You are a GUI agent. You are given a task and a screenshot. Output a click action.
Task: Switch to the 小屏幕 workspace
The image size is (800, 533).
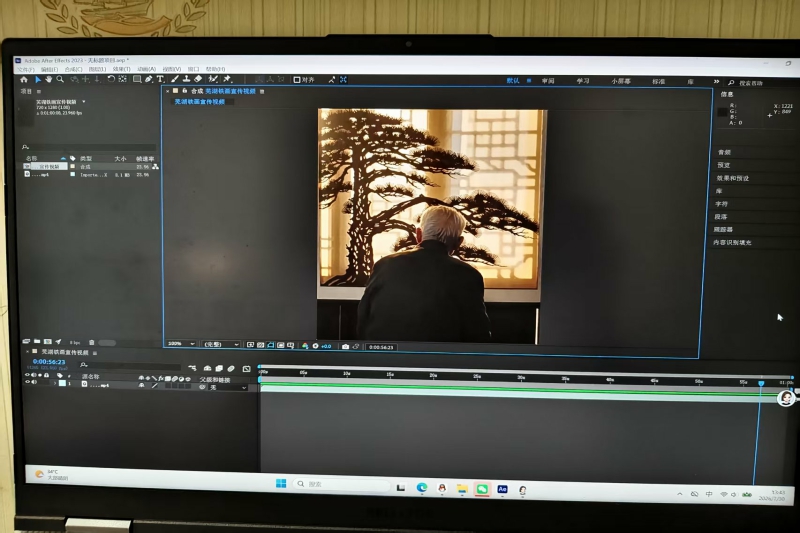pyautogui.click(x=621, y=81)
